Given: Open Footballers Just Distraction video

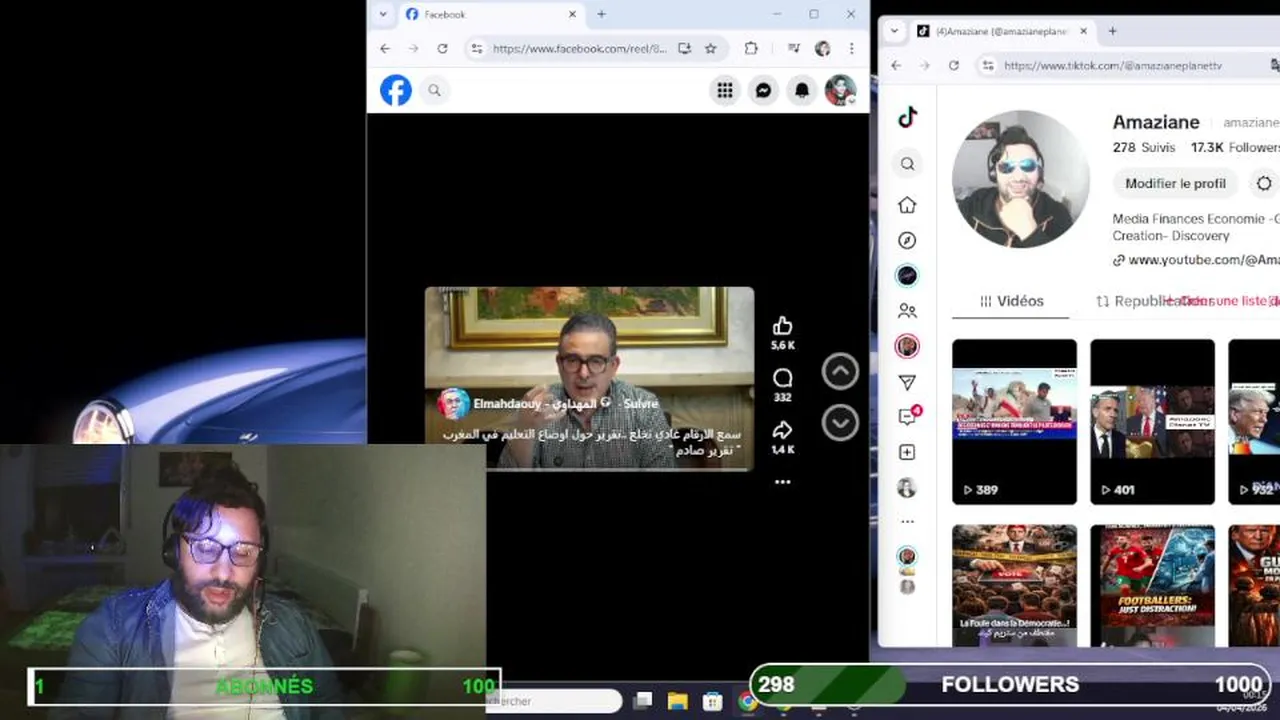Looking at the screenshot, I should click(x=1152, y=586).
